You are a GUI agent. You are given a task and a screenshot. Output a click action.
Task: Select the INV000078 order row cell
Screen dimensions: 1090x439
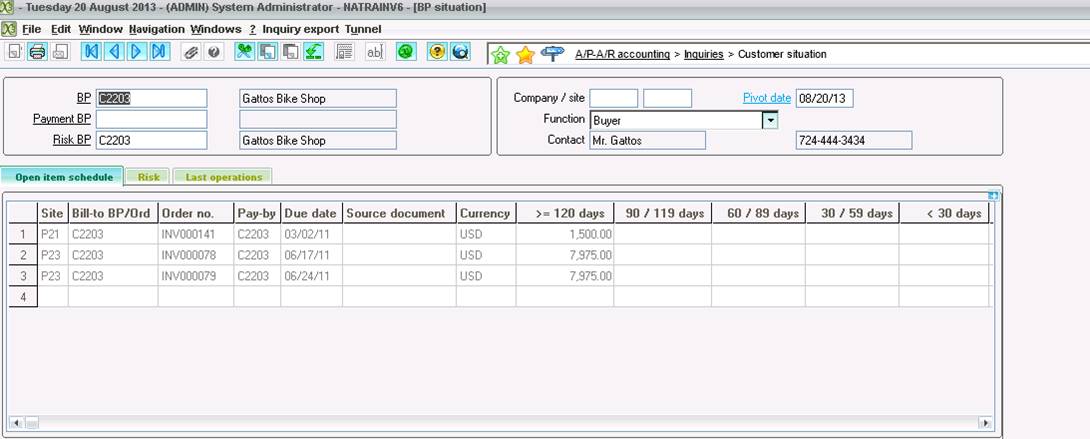tap(195, 255)
